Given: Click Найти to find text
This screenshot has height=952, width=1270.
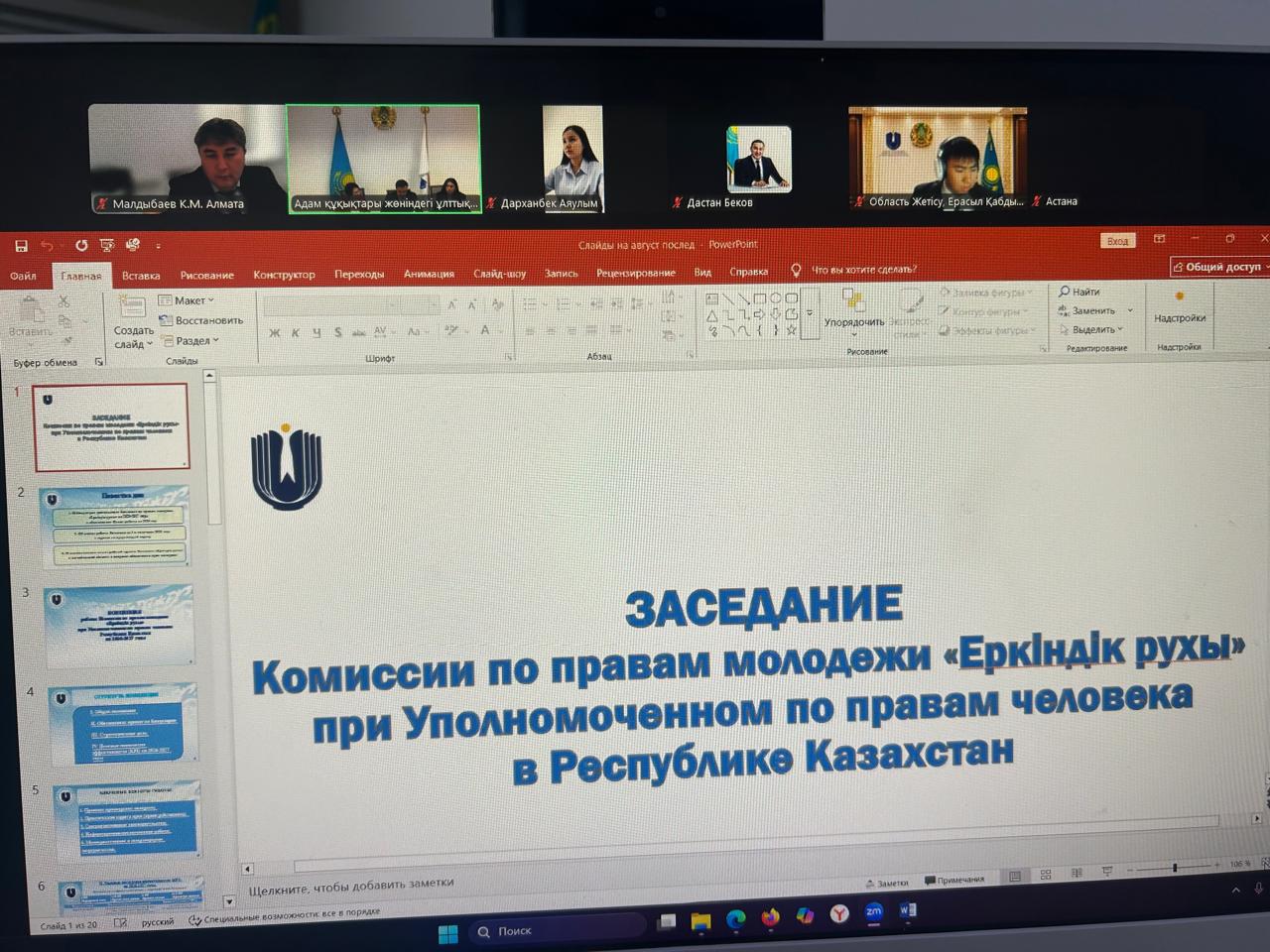Looking at the screenshot, I should [x=1079, y=292].
